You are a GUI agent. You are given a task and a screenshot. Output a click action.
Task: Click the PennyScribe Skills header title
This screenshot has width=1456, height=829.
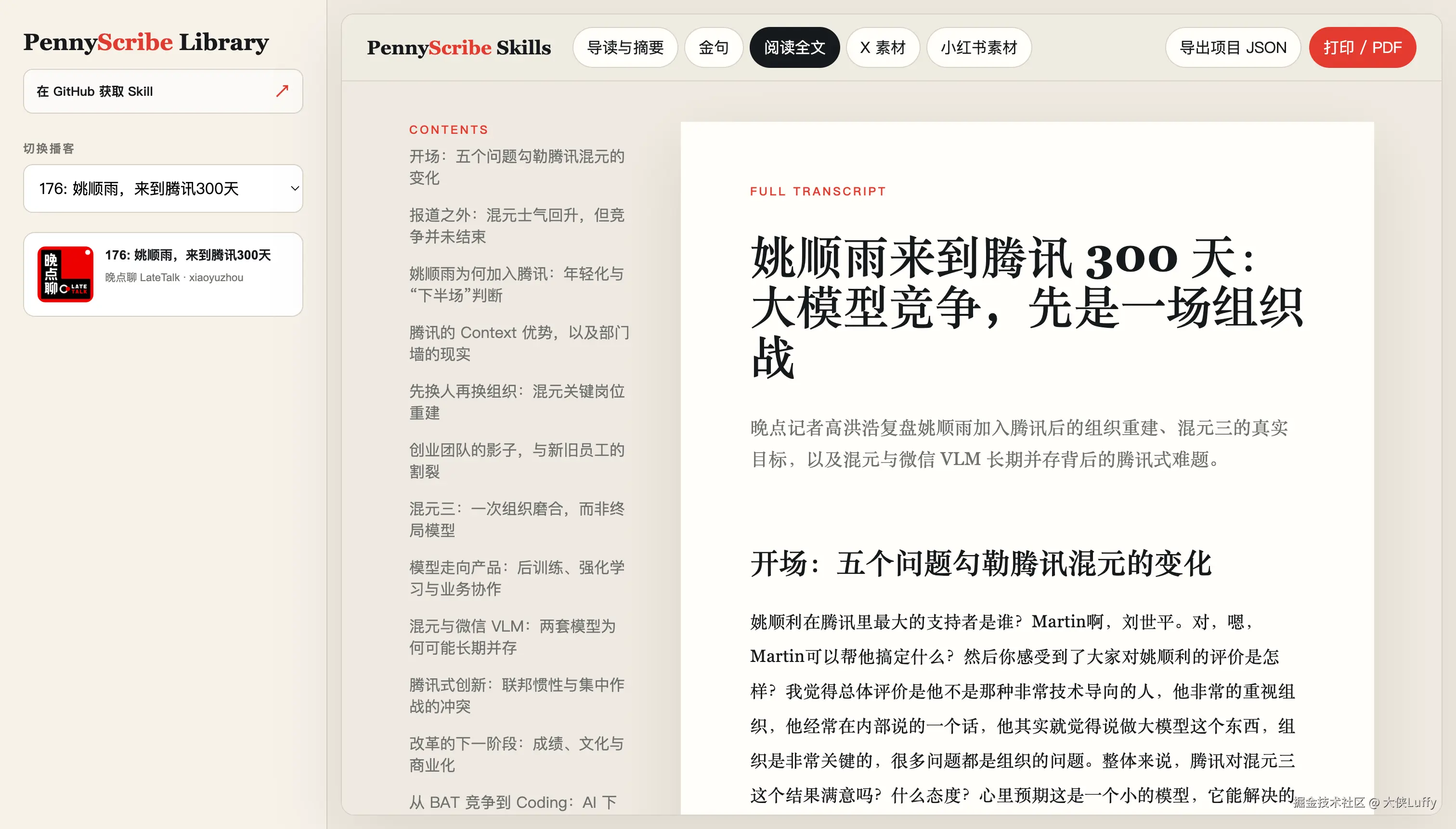pos(459,47)
